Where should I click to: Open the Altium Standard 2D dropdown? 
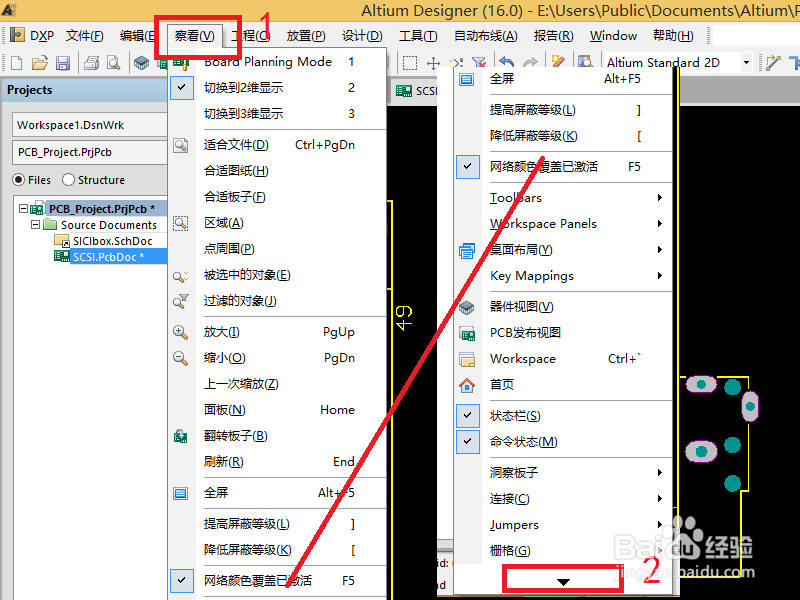pyautogui.click(x=745, y=61)
